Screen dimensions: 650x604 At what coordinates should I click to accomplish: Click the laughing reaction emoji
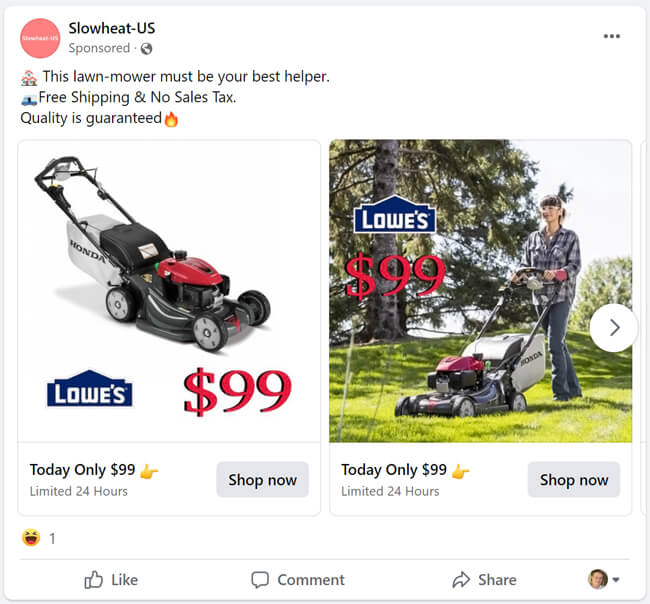(31, 538)
